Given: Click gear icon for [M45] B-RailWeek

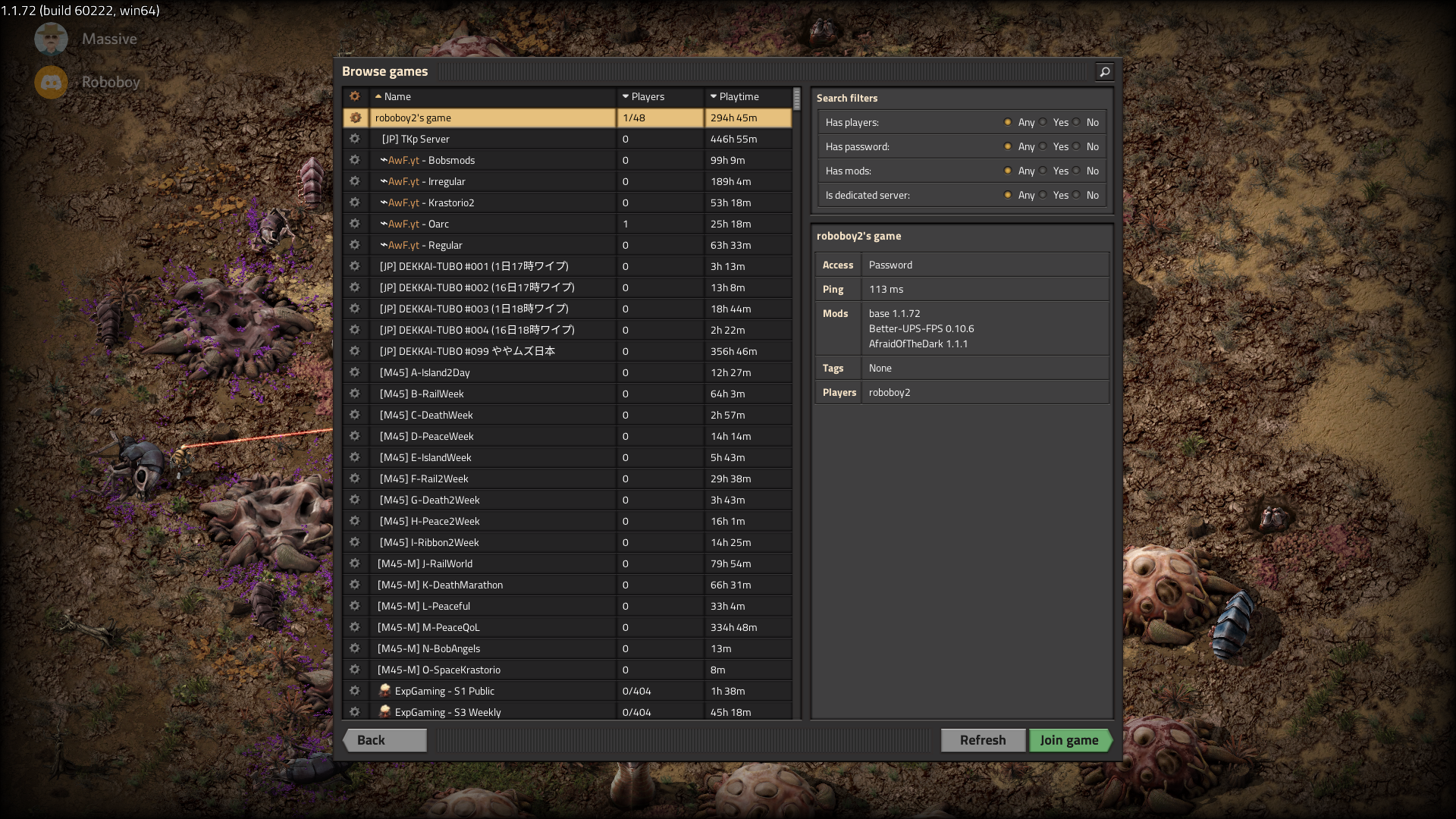Looking at the screenshot, I should click(x=355, y=394).
